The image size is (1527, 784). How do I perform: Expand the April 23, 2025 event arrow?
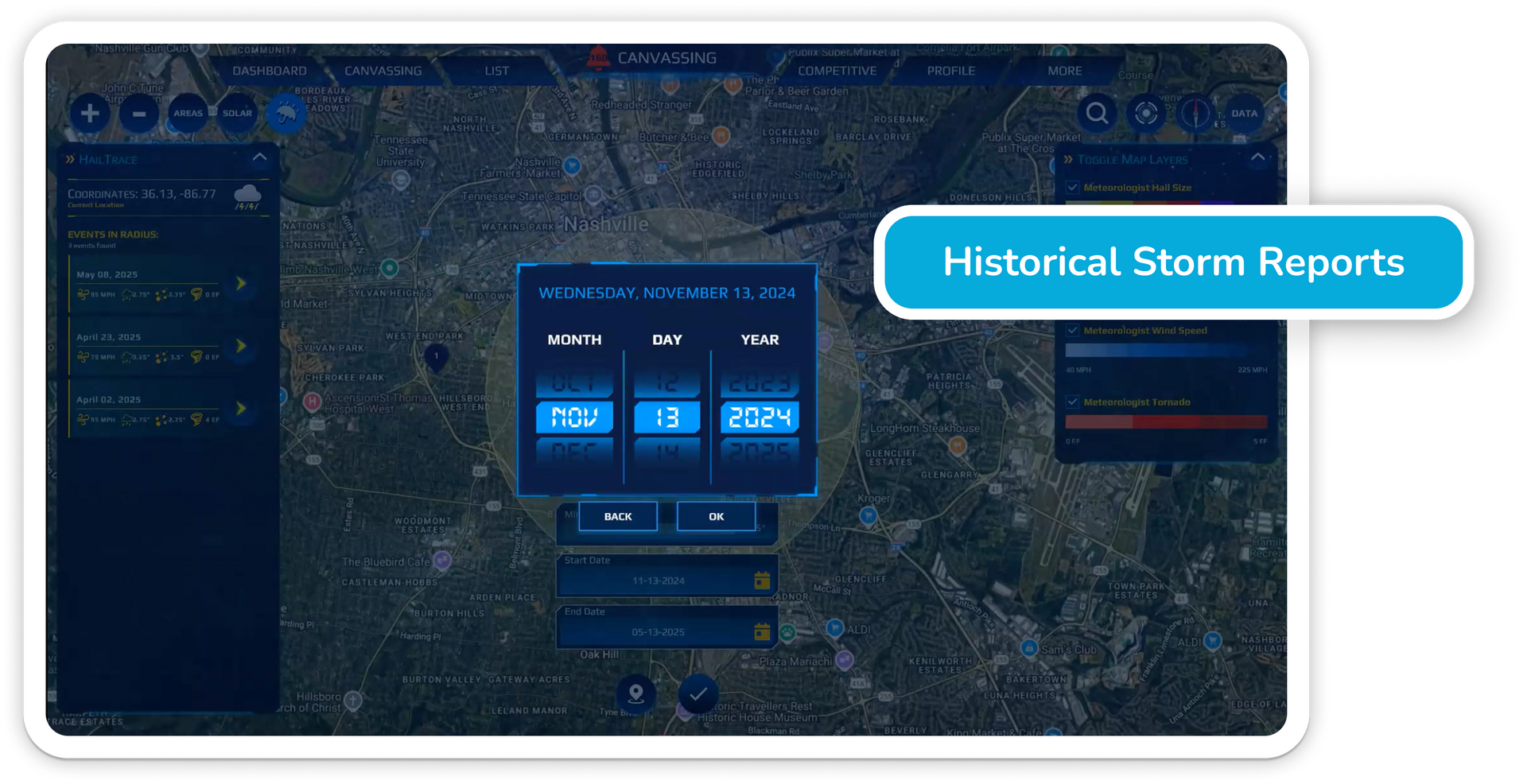241,346
